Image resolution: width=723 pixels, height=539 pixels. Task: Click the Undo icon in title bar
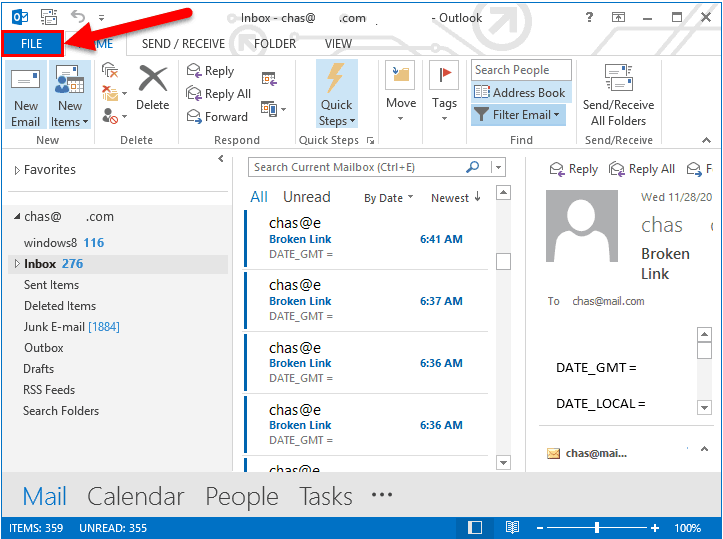click(78, 18)
